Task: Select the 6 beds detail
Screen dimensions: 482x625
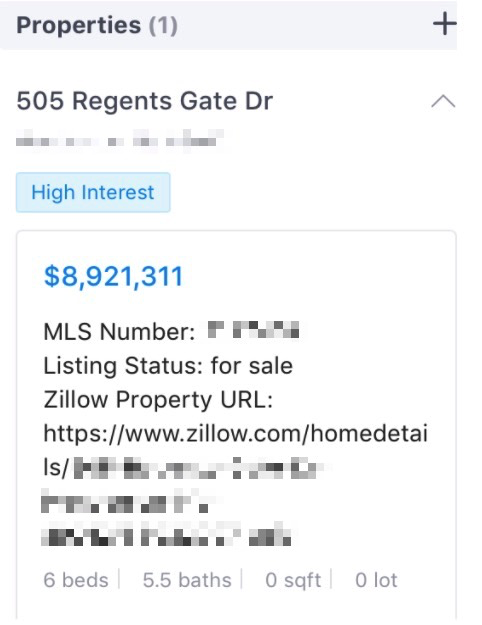Action: (76, 580)
